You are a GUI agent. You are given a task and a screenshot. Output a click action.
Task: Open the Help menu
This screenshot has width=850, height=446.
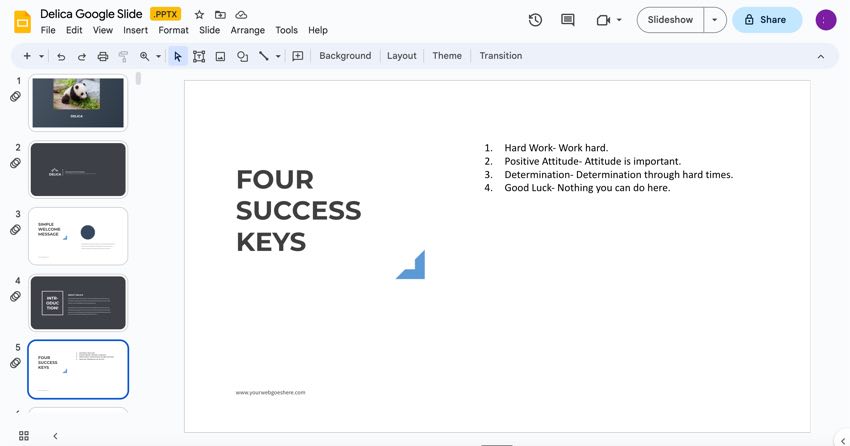click(318, 30)
